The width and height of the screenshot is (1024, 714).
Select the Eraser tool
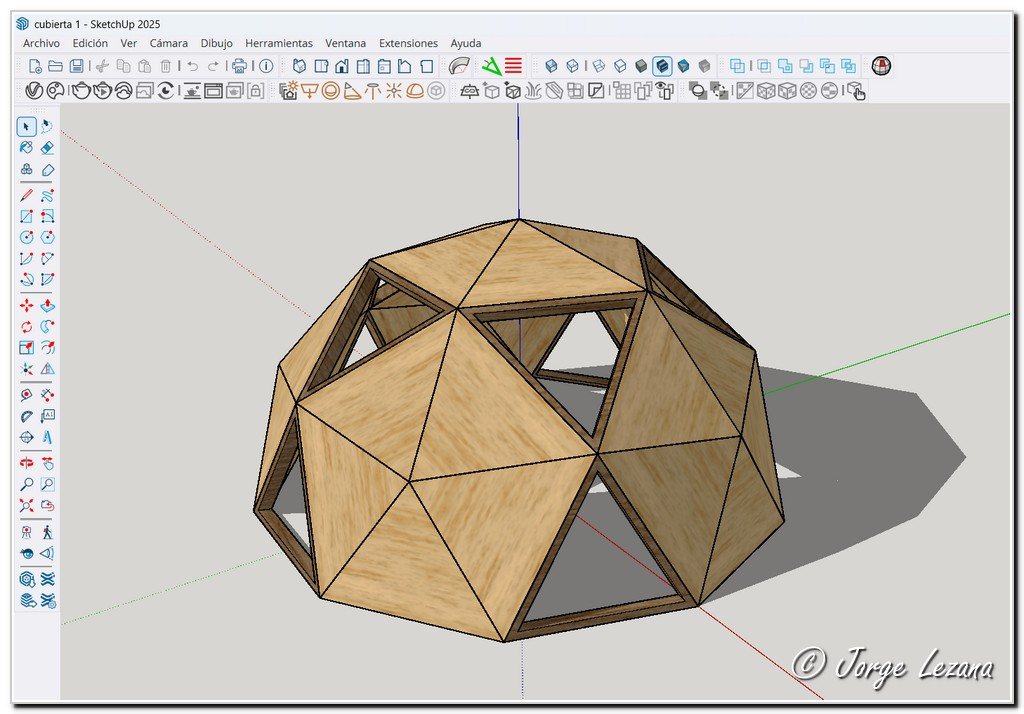pos(47,148)
